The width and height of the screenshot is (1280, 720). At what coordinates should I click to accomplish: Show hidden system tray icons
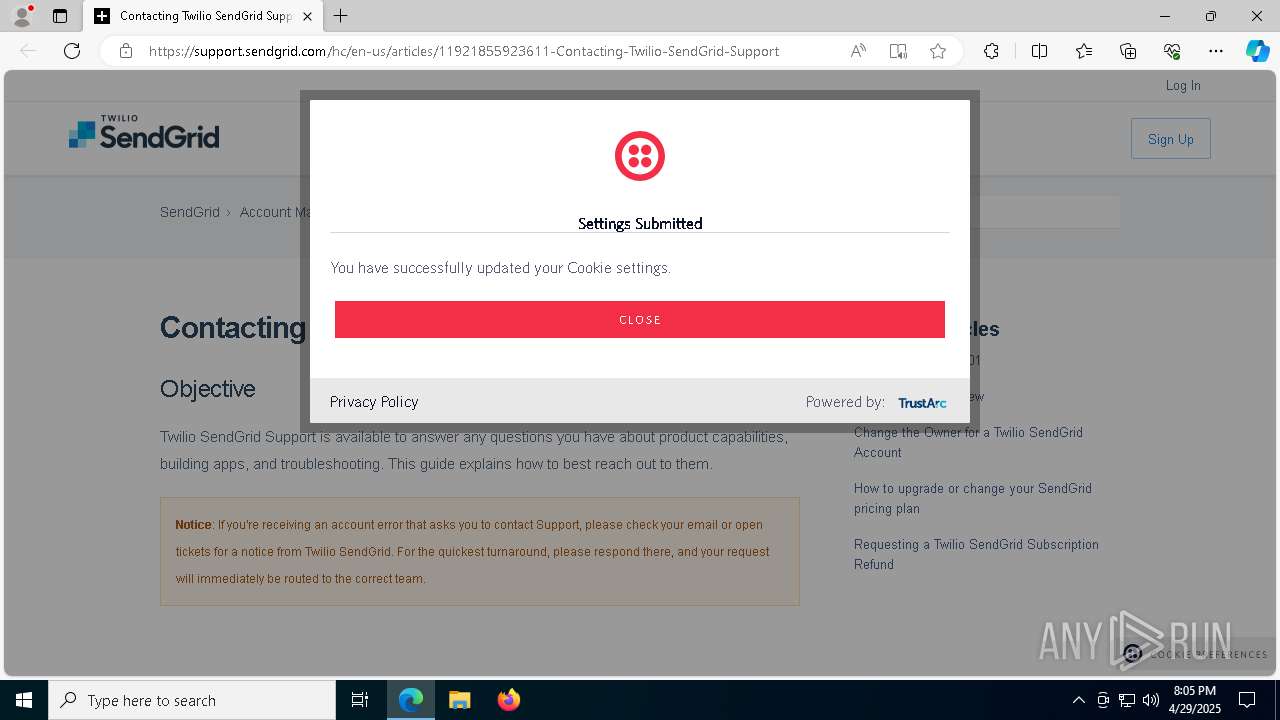[1078, 700]
